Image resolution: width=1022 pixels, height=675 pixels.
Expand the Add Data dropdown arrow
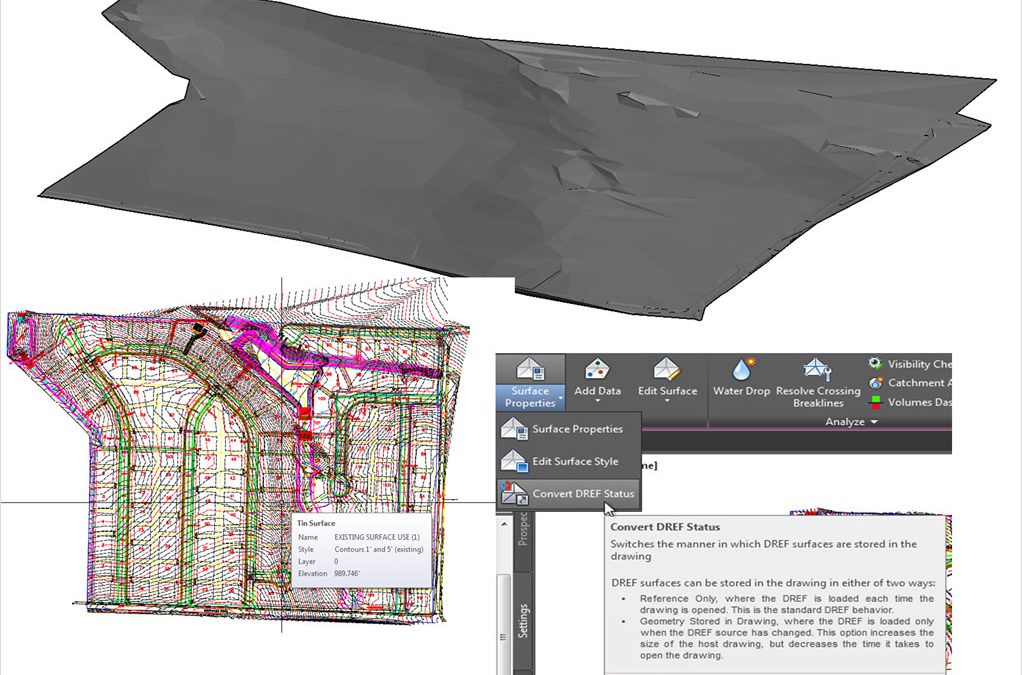[x=597, y=401]
